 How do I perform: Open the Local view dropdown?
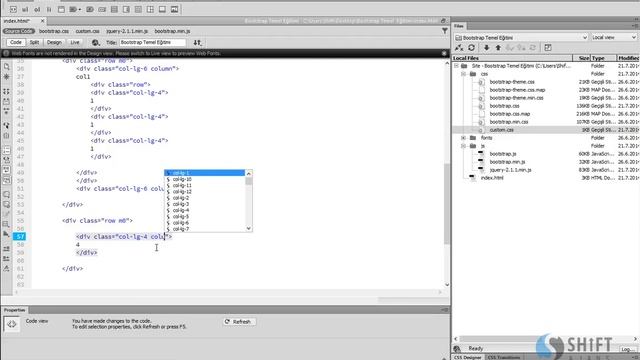coord(614,38)
